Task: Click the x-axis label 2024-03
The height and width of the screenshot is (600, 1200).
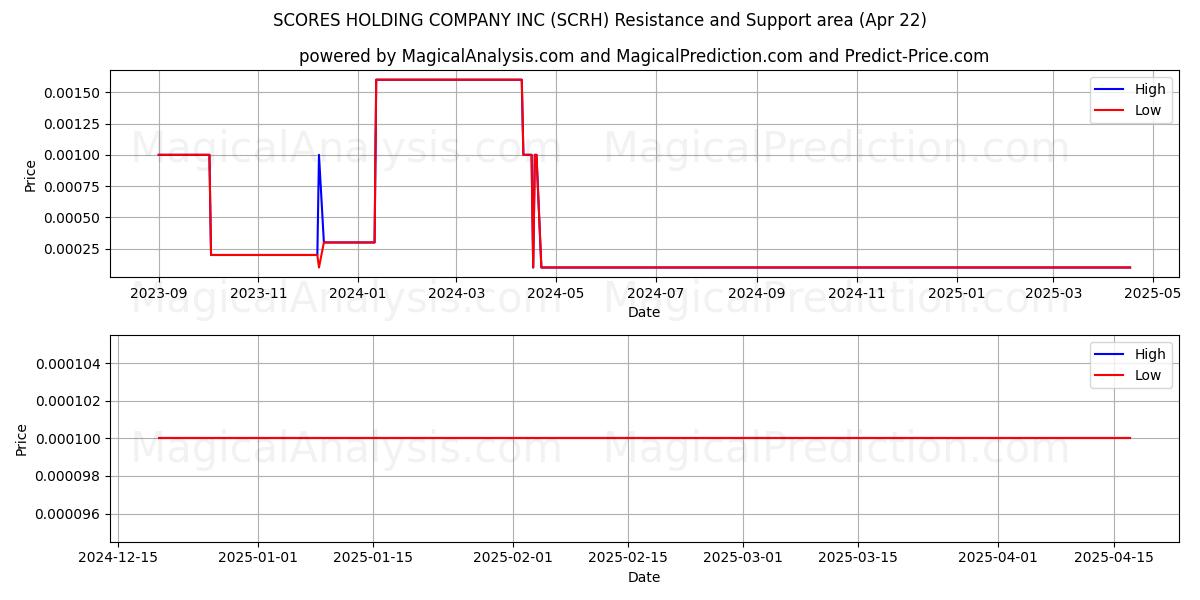Action: pyautogui.click(x=456, y=293)
